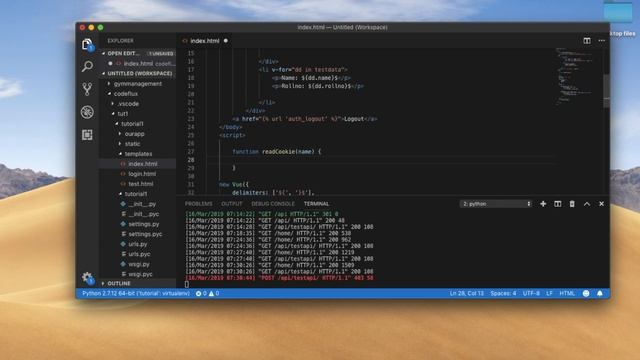Screen dimensions: 640x360
Task: Open the Extensions view in activity bar
Action: click(x=87, y=135)
